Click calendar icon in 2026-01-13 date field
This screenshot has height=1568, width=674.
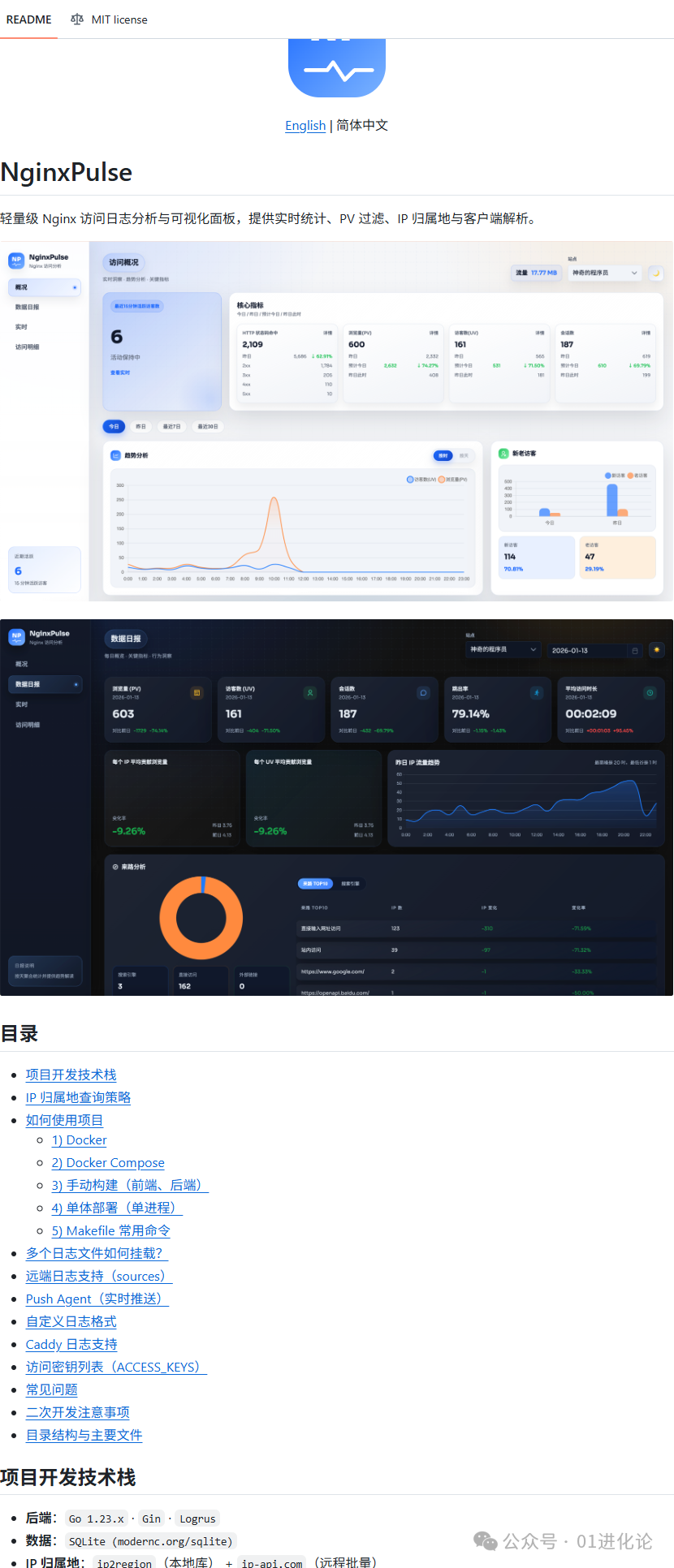[x=635, y=650]
